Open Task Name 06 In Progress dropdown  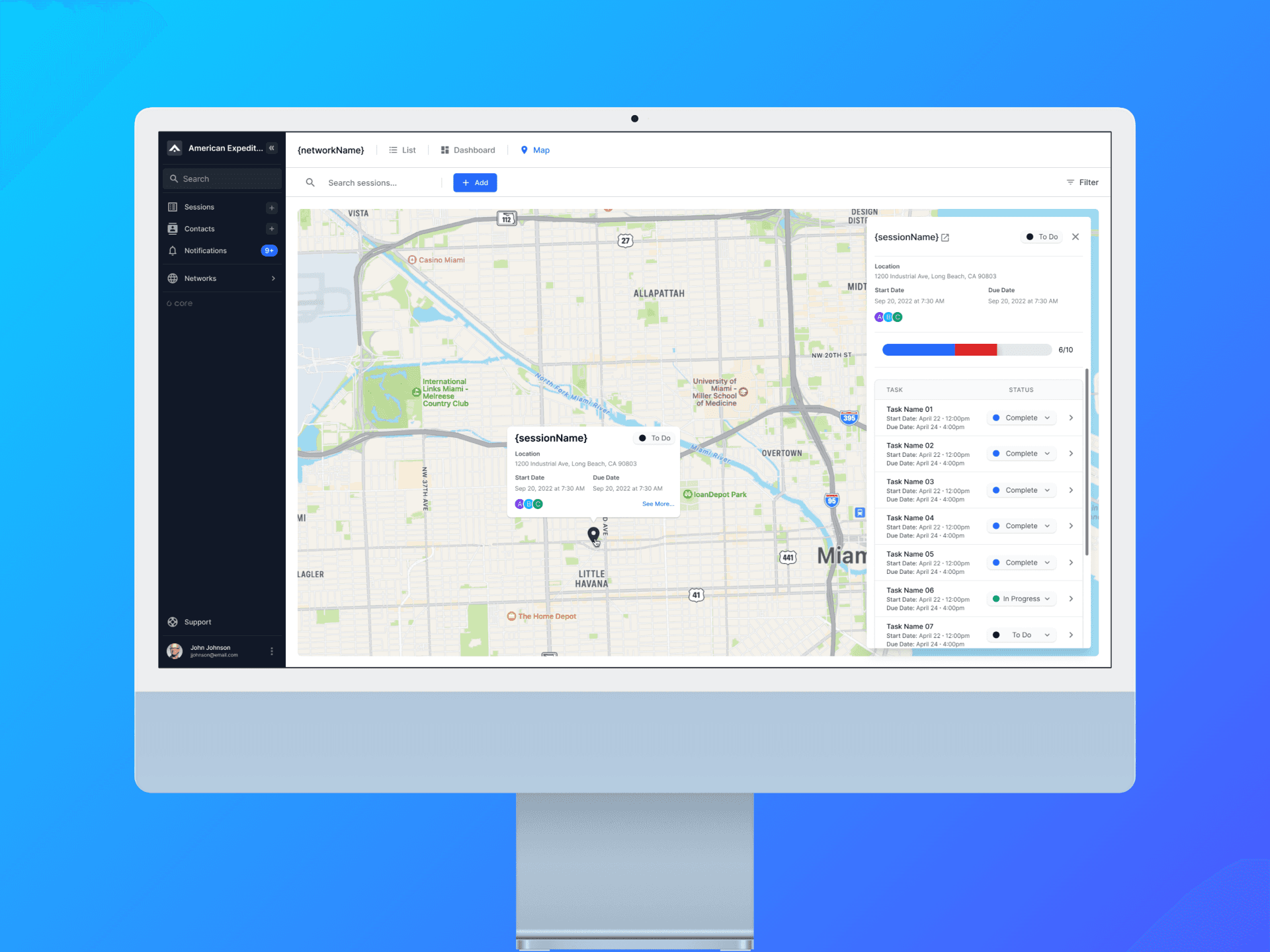[x=1021, y=599]
